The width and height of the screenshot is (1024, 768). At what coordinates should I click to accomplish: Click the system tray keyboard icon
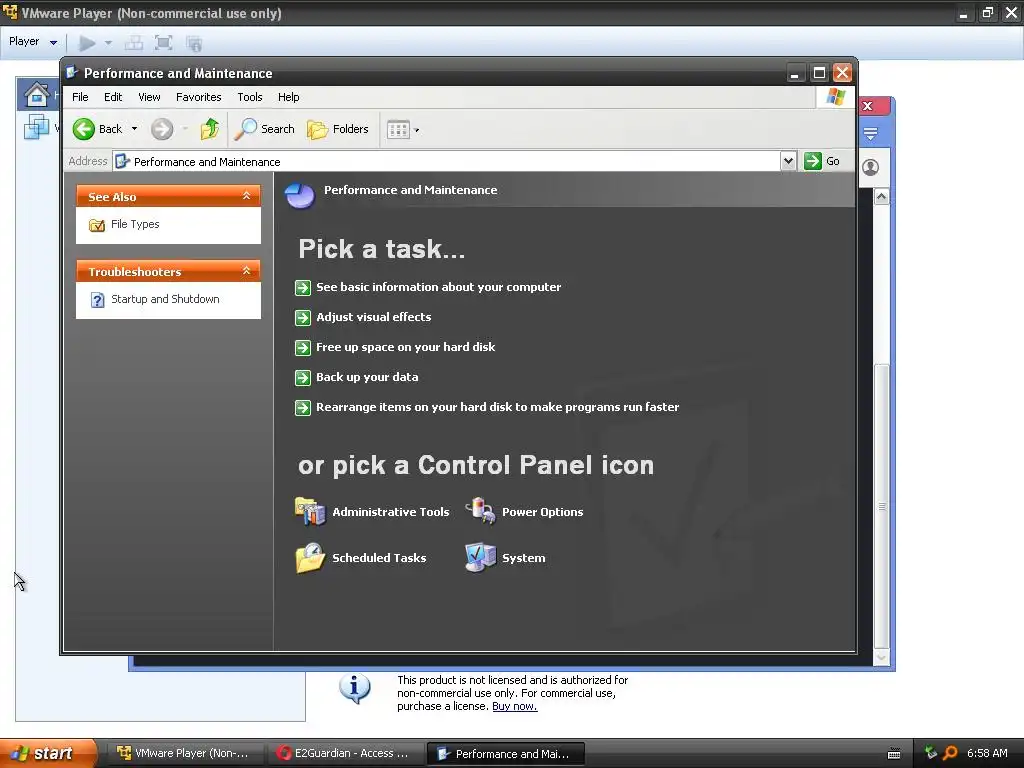894,754
